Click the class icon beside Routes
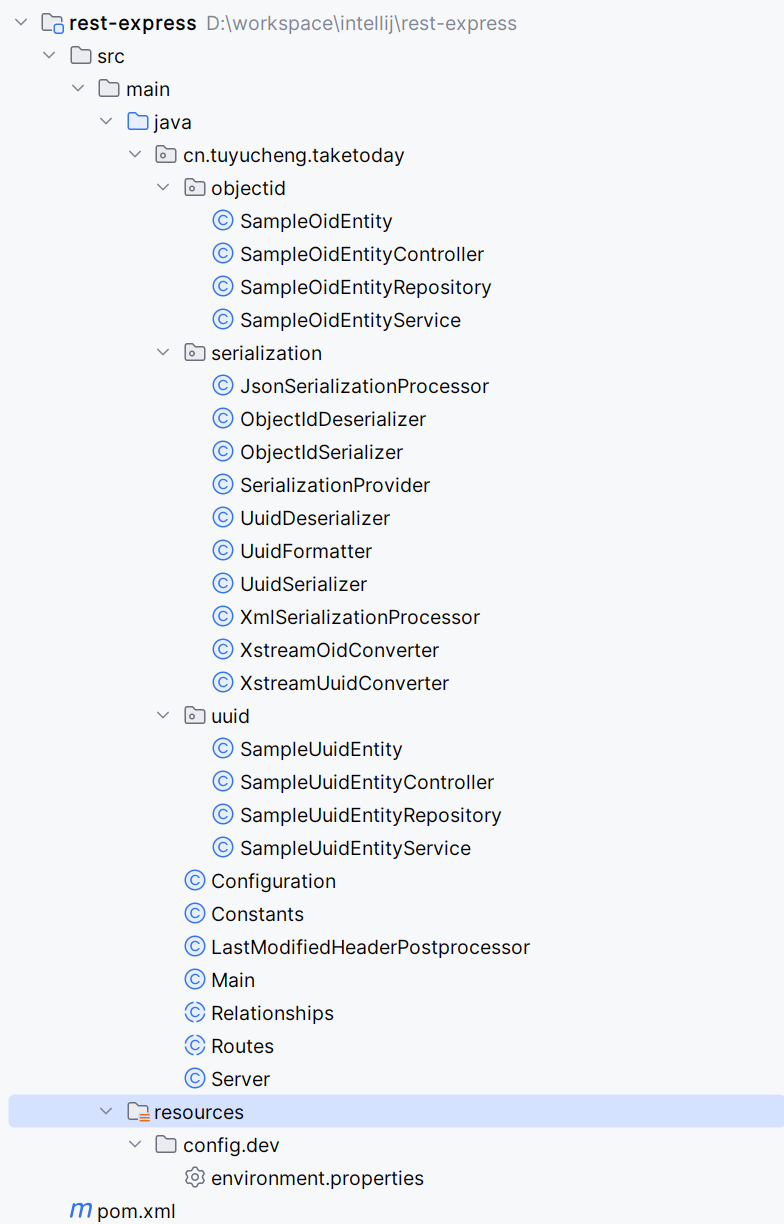Image resolution: width=784 pixels, height=1224 pixels. tap(195, 1046)
